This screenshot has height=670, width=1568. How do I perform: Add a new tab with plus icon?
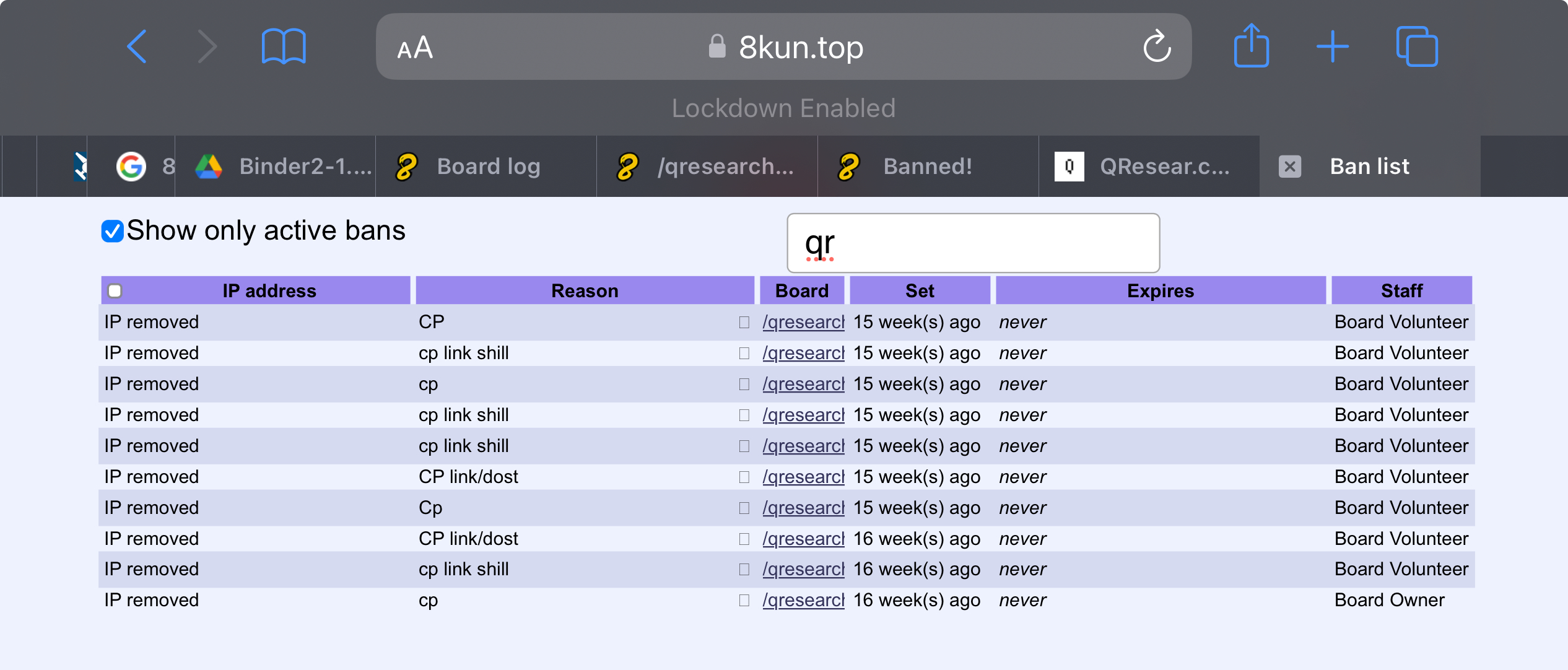tap(1333, 46)
